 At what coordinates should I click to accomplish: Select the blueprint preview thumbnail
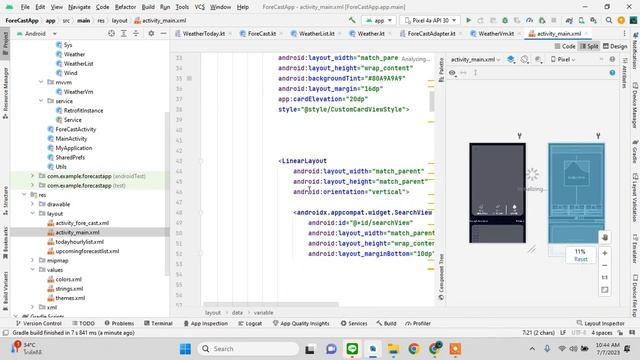click(x=576, y=193)
